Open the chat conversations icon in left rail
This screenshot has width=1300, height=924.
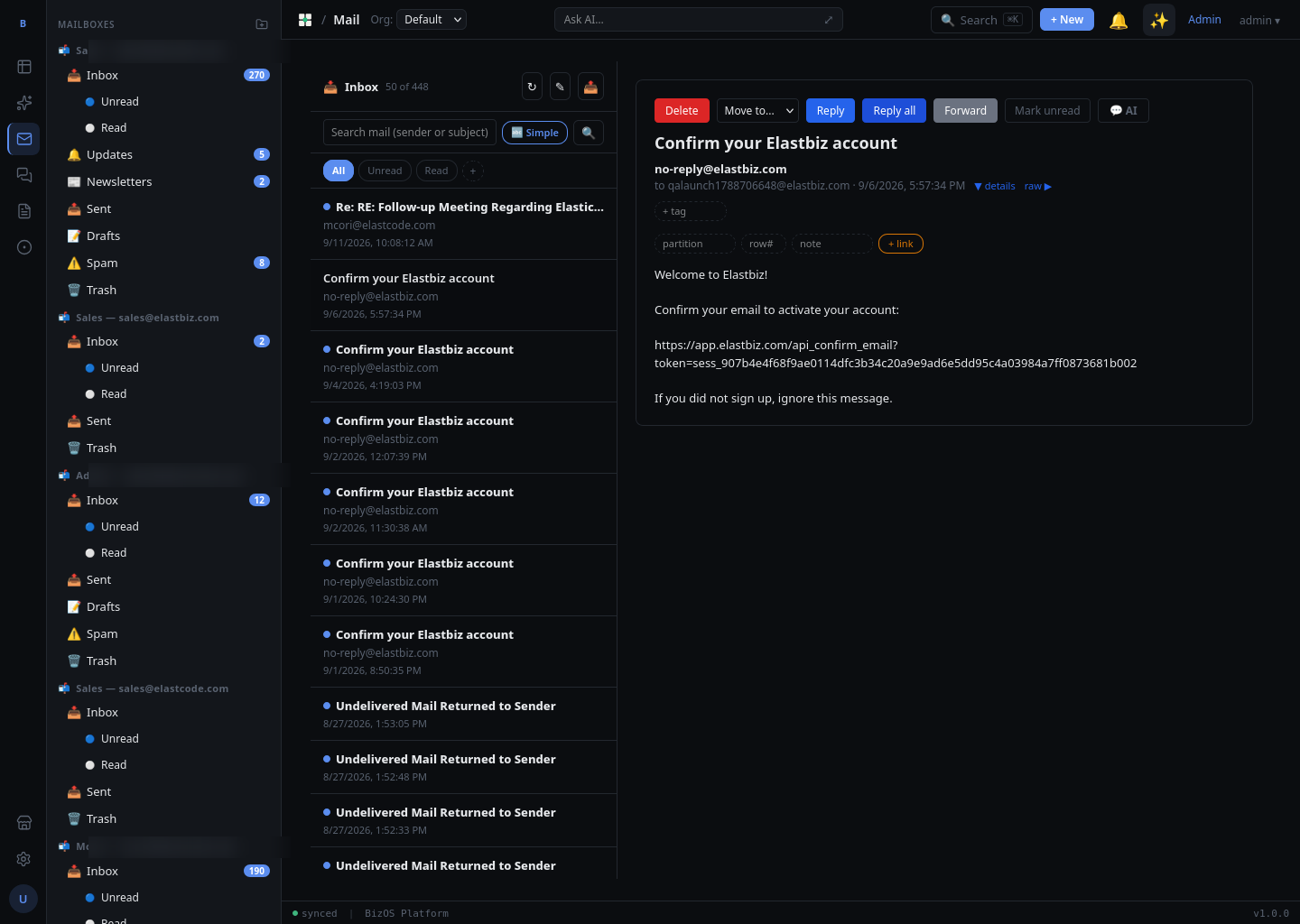point(24,175)
